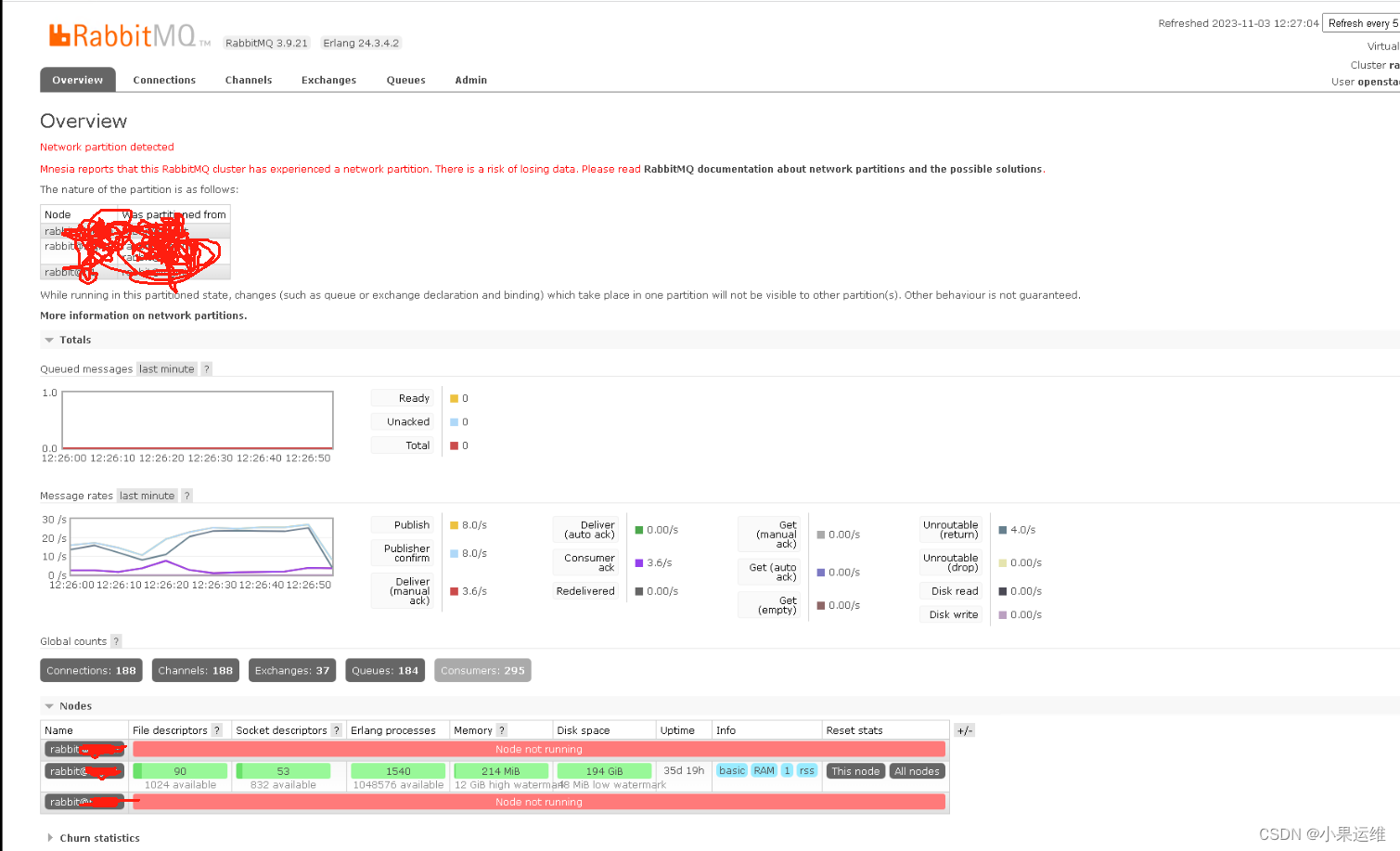Screen dimensions: 1400x851
Task: Open the Connections tab
Action: 164,80
